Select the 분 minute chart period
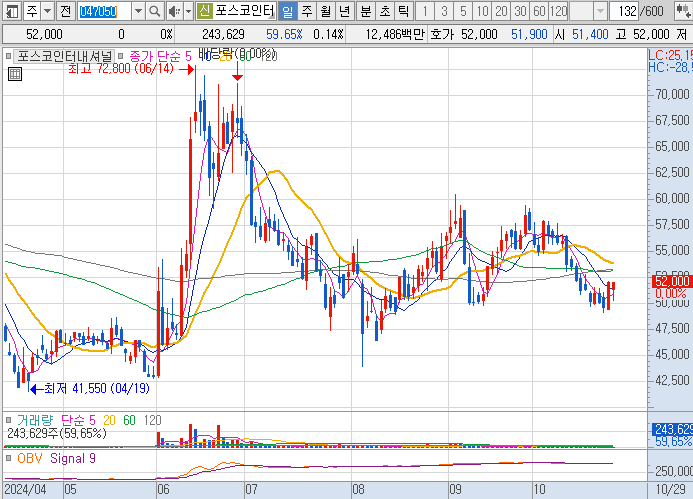693x499 pixels. pos(366,11)
